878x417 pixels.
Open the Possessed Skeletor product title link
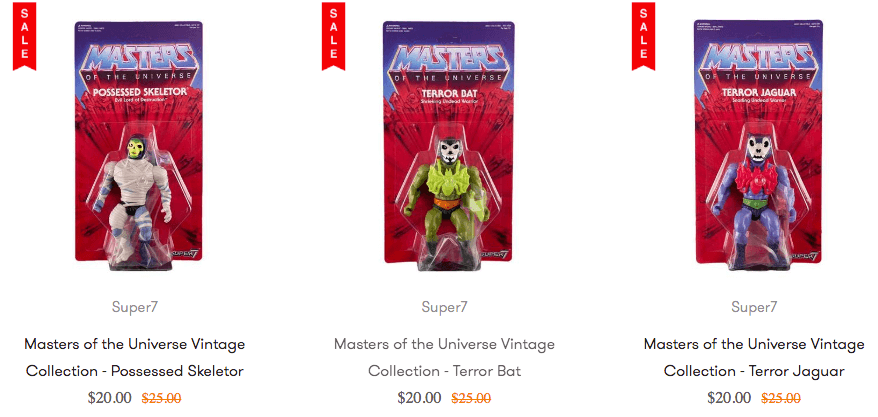[x=134, y=357]
